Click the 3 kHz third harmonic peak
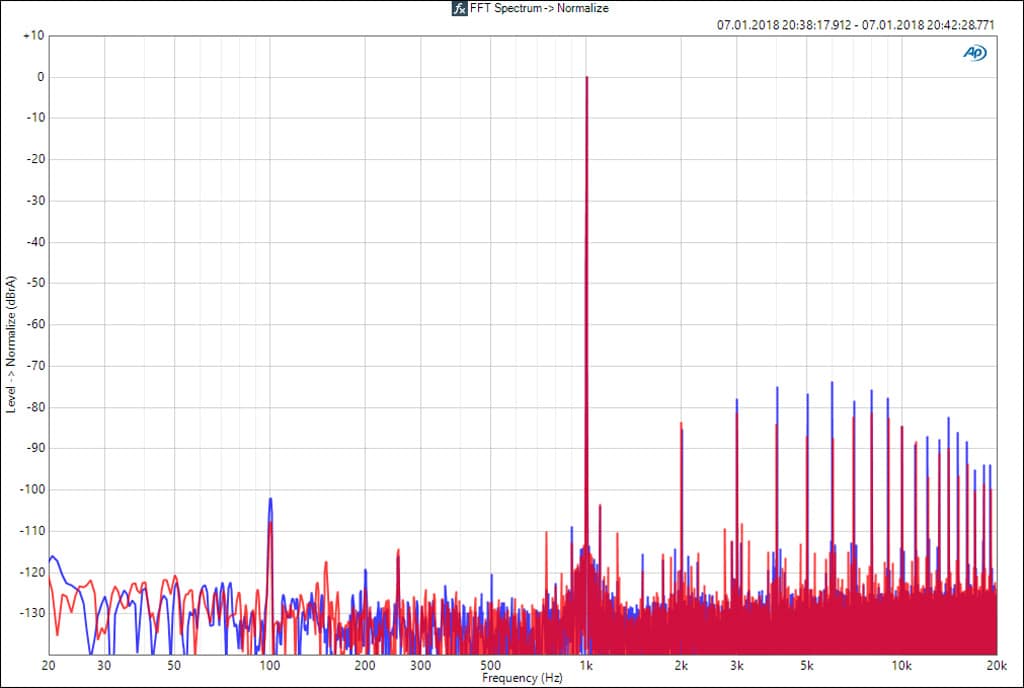The image size is (1024, 688). coord(737,401)
